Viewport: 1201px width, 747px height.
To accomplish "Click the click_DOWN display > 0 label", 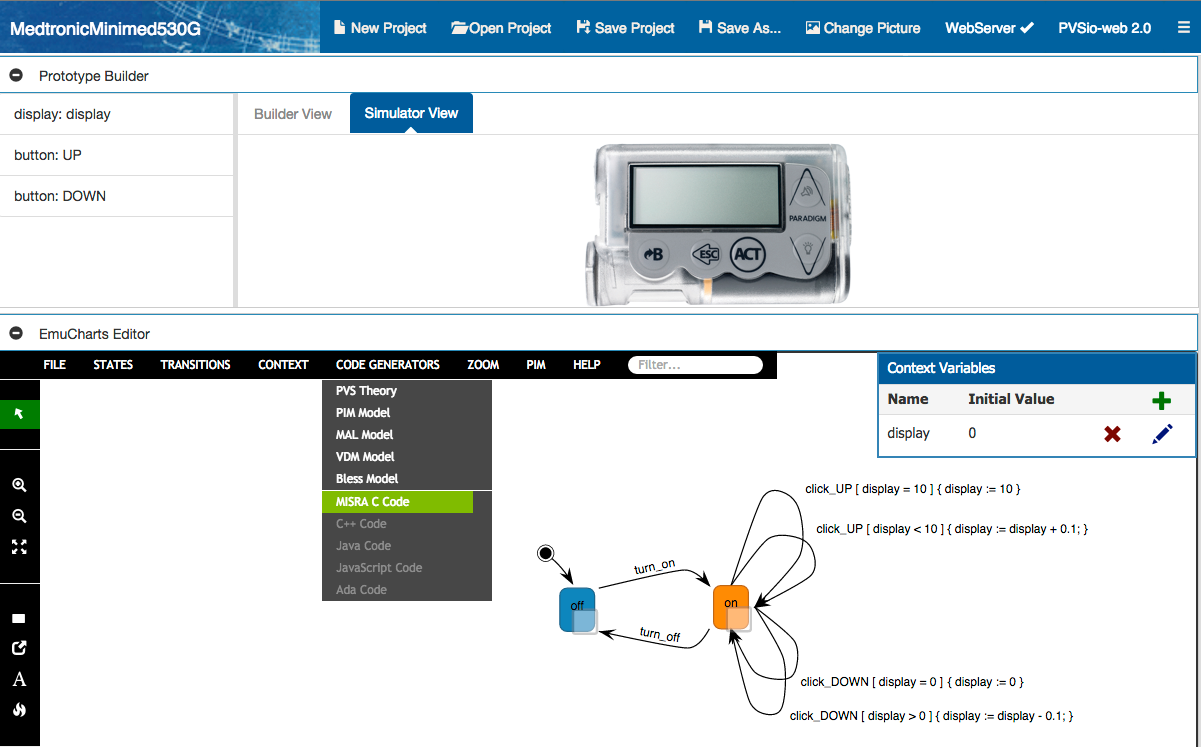I will click(x=931, y=716).
